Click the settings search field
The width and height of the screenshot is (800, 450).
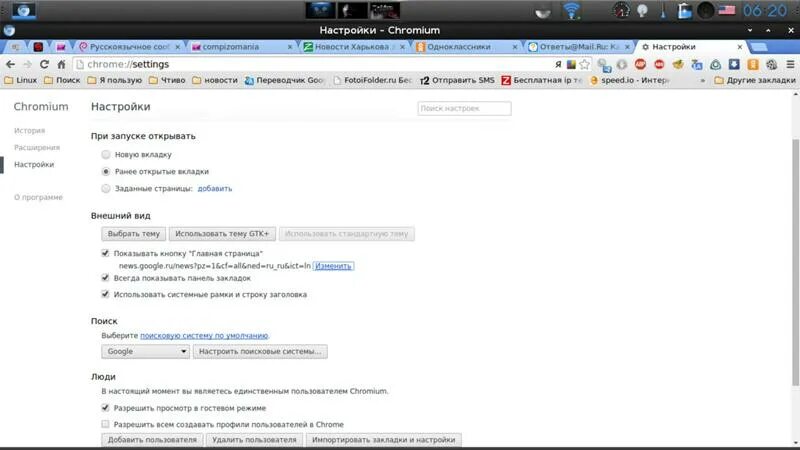(x=464, y=108)
